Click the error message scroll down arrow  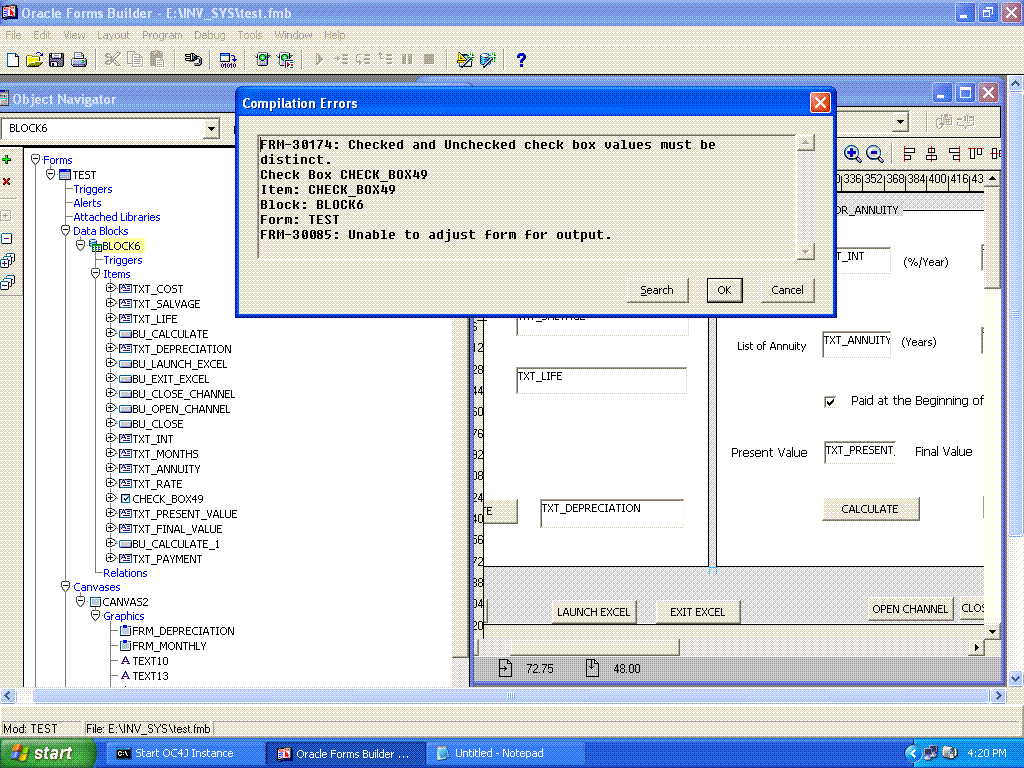(807, 251)
